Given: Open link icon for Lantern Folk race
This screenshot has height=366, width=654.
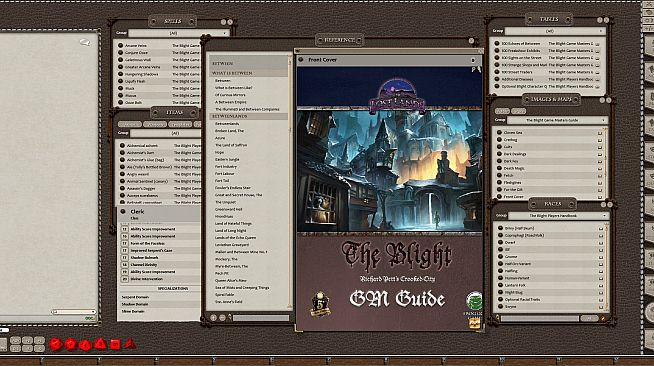Looking at the screenshot, I should (500, 285).
